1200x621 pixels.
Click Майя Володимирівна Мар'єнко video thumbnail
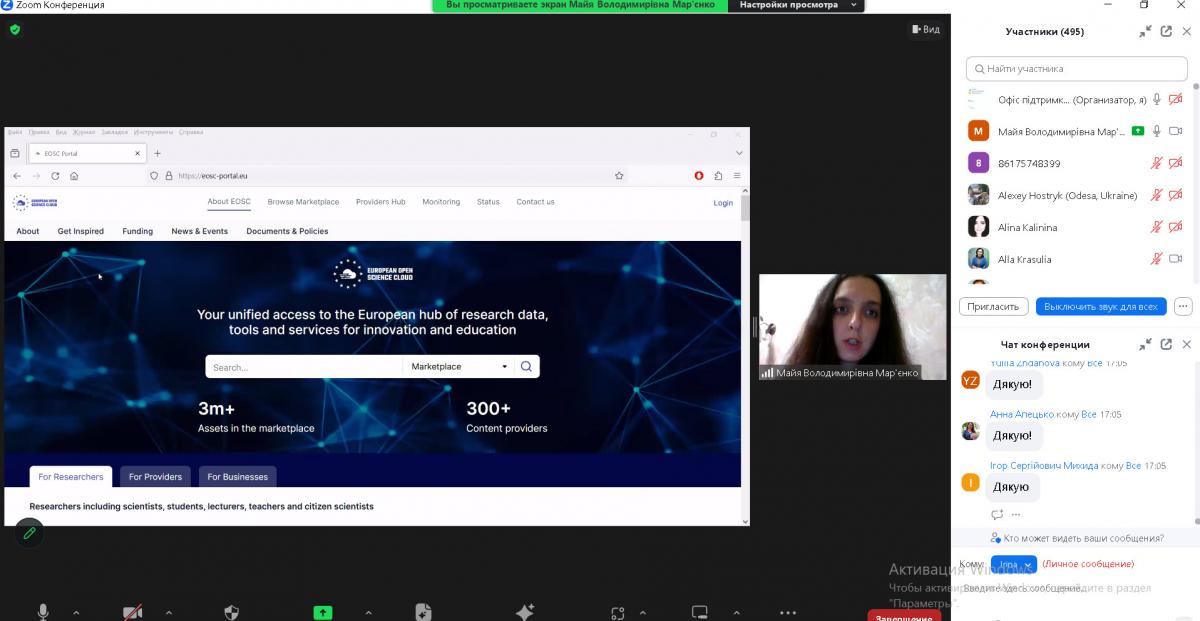point(852,327)
